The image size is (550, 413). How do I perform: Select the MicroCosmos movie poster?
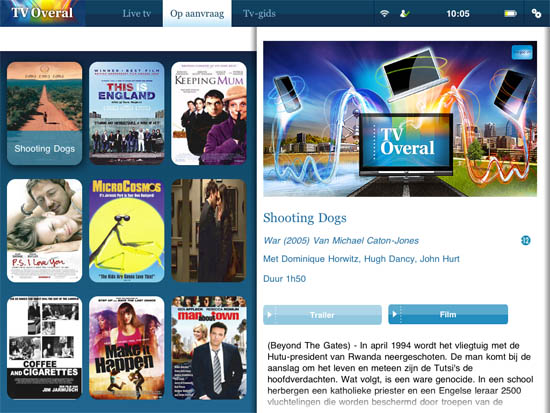127,231
